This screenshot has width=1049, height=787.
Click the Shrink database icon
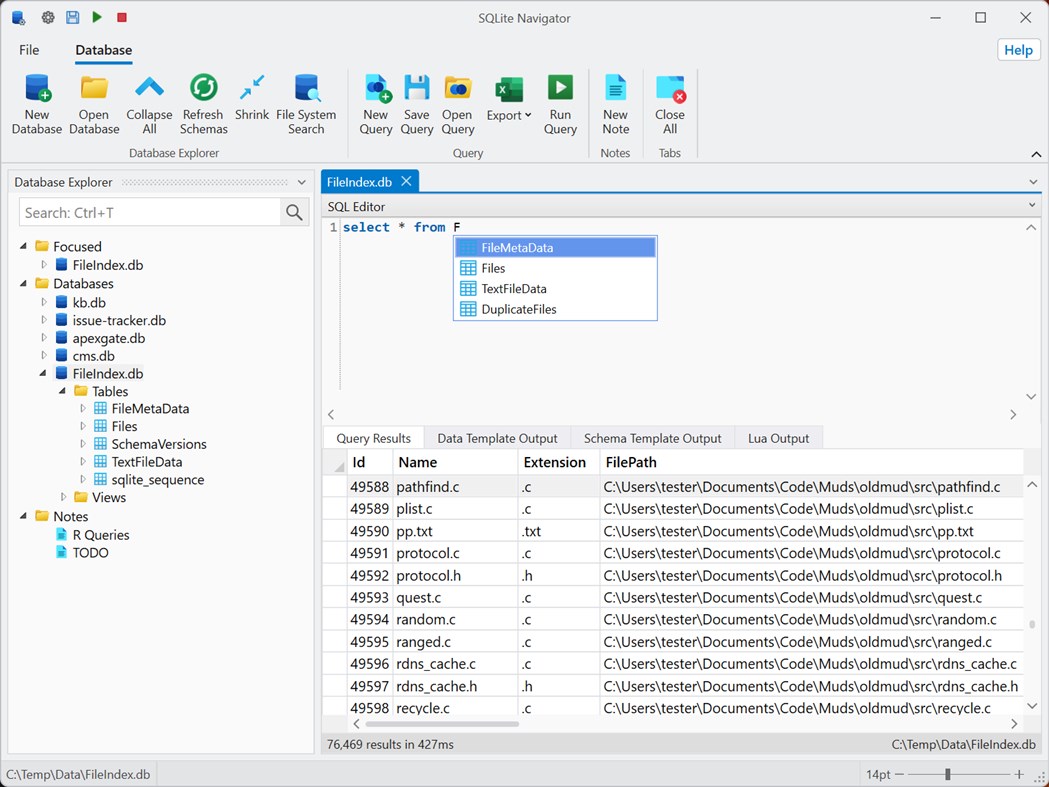point(252,88)
